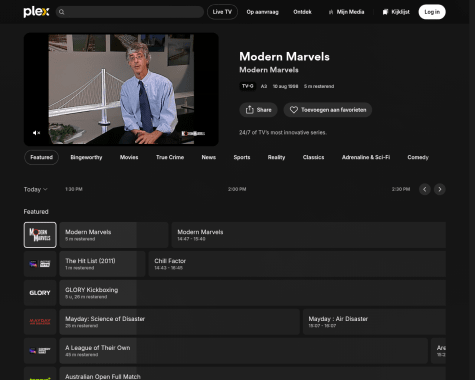Open the Kijklijst watchlist
Image resolution: width=475 pixels, height=380 pixels.
pos(396,12)
